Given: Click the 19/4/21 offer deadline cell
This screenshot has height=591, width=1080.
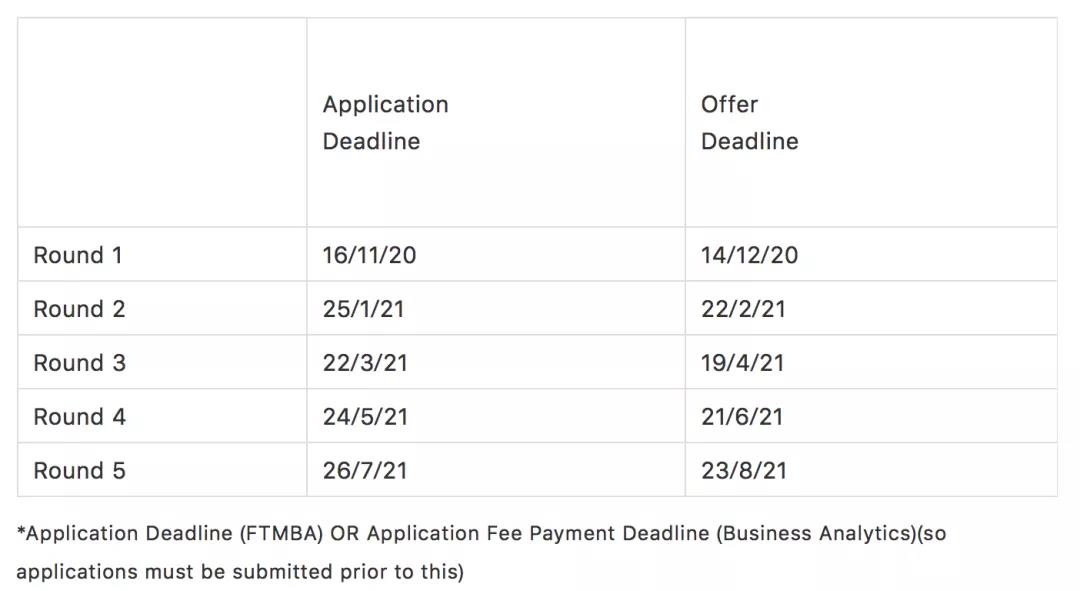Looking at the screenshot, I should (742, 363).
